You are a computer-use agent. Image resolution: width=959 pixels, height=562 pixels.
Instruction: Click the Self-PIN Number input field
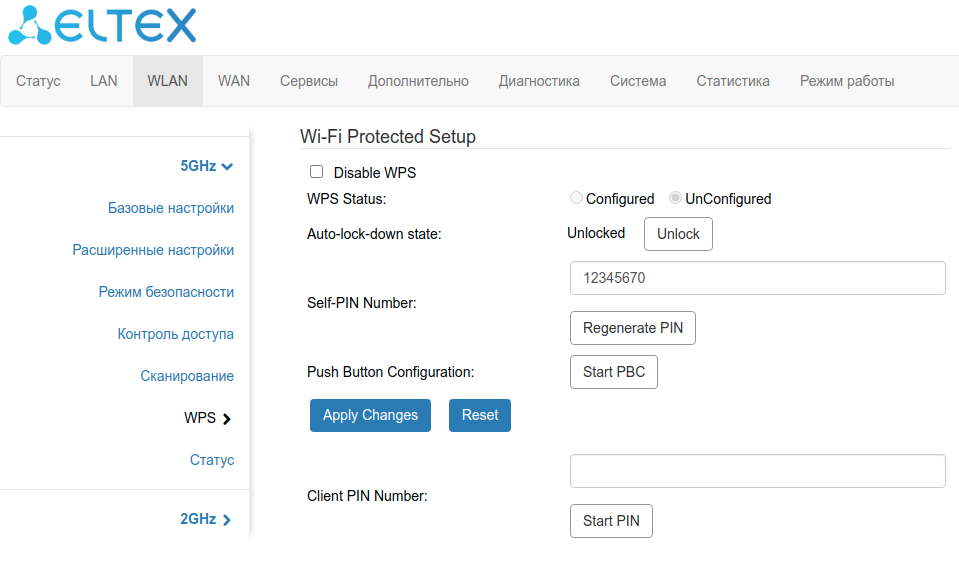[x=757, y=278]
